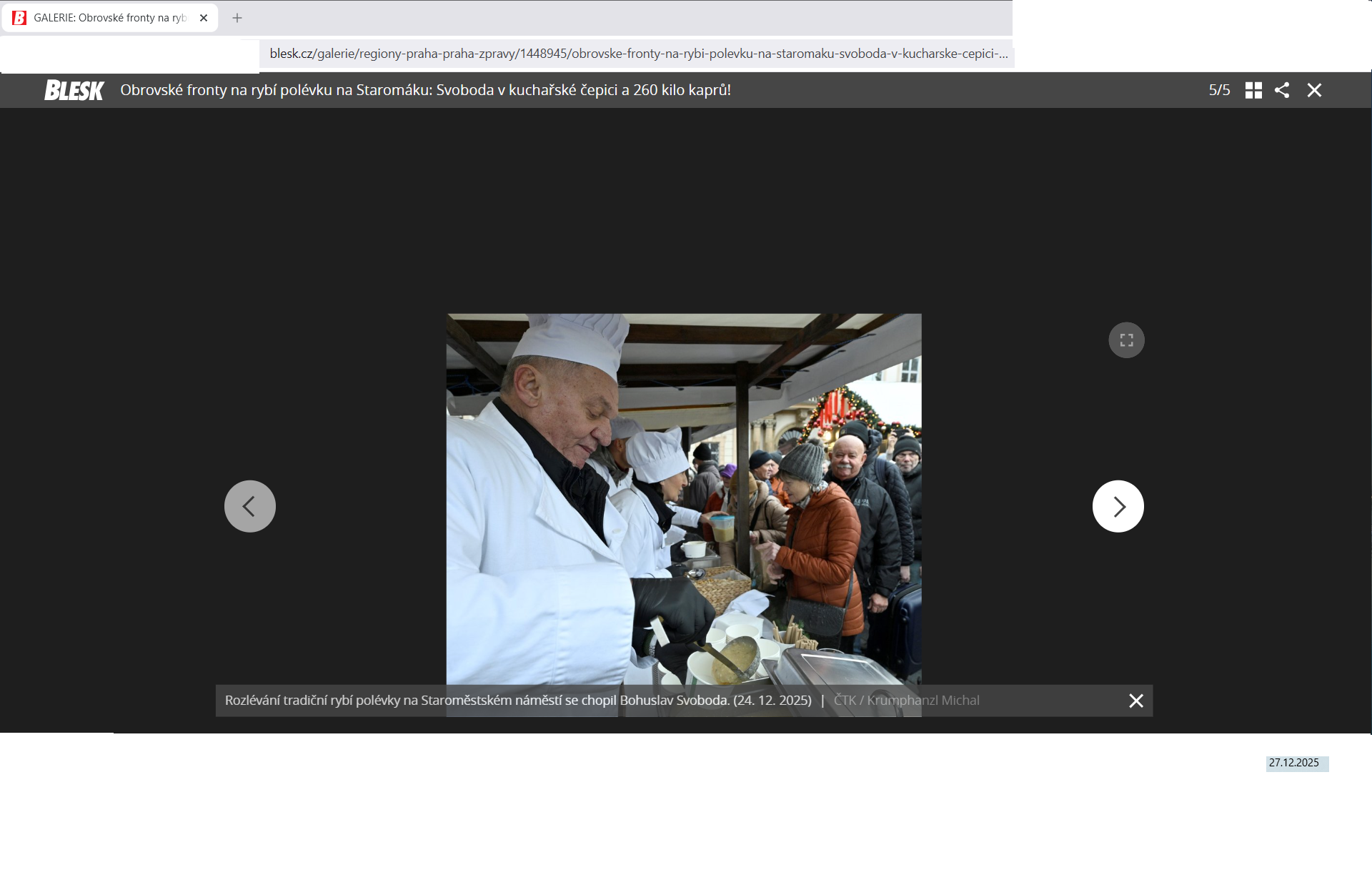Screen dimensions: 1372x875
Task: Advance to the next gallery photo
Action: [1118, 506]
